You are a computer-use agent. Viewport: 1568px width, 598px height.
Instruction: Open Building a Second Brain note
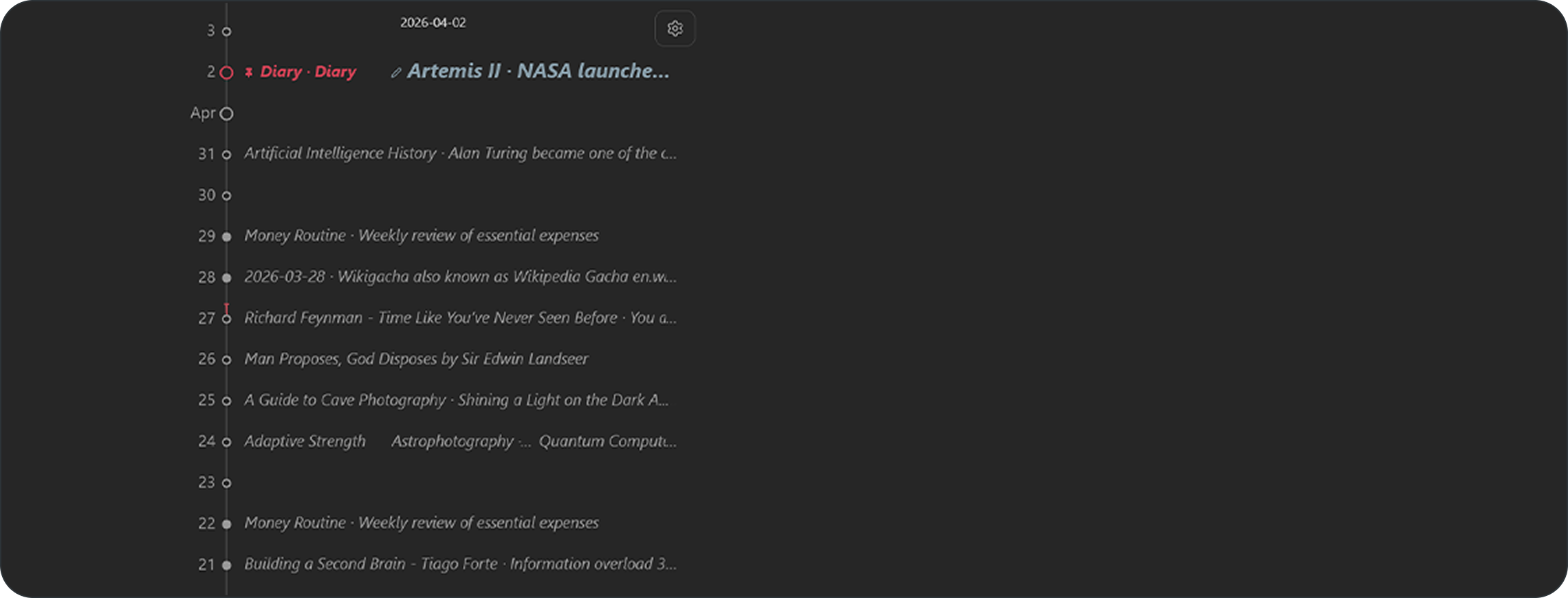[x=459, y=564]
